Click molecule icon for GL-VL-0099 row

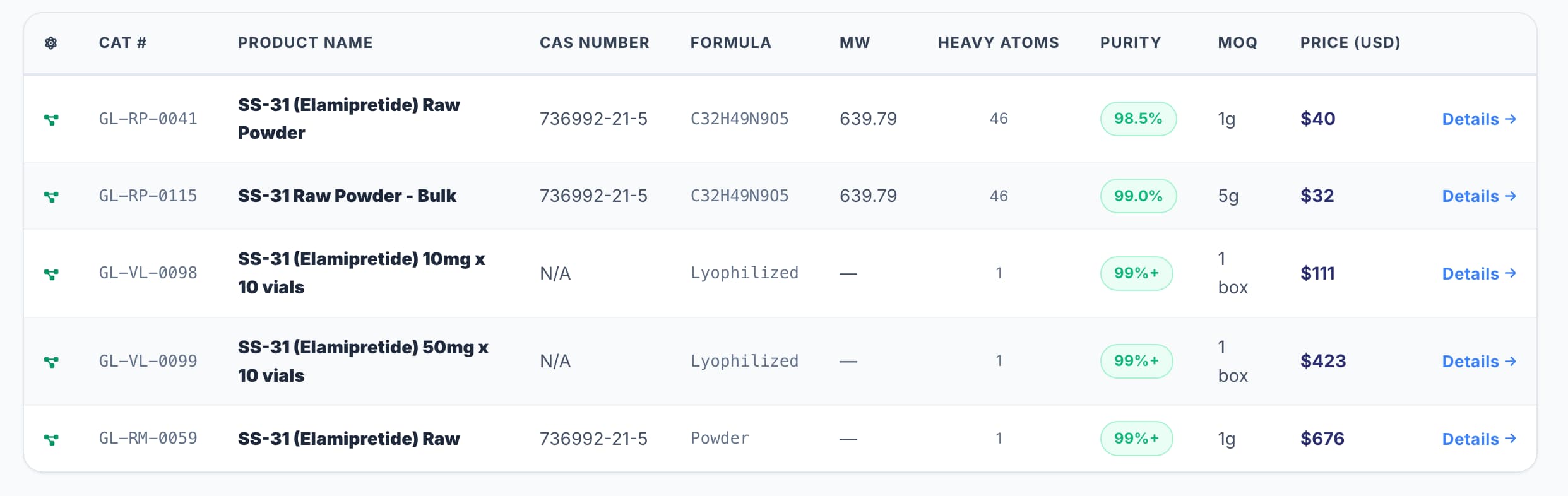(51, 362)
